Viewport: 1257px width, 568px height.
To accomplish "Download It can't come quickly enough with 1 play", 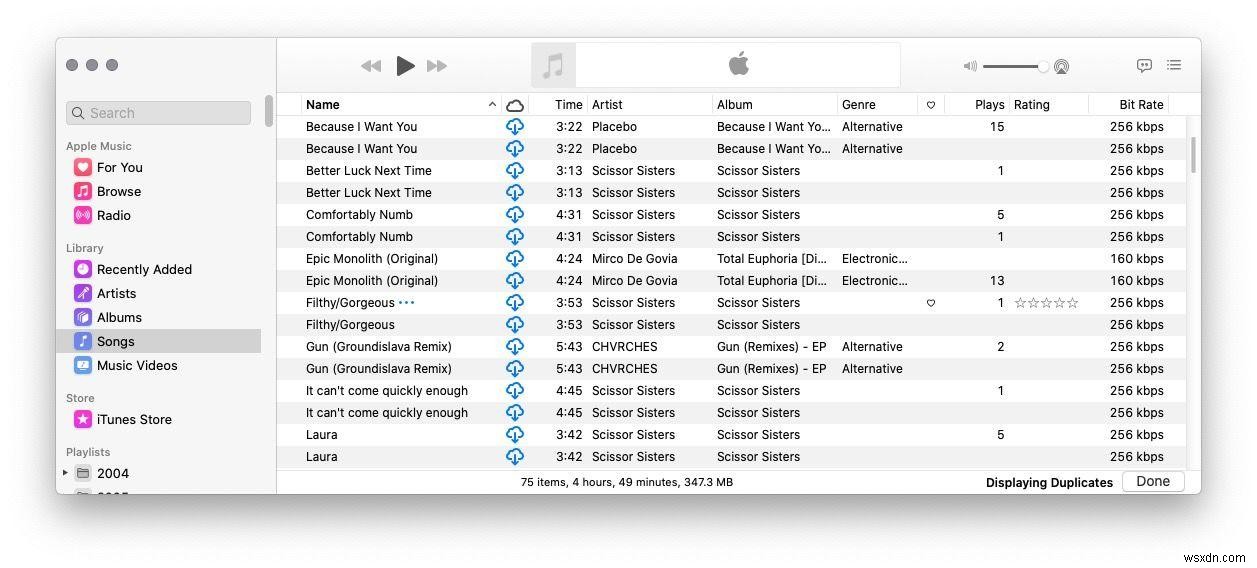I will point(515,390).
